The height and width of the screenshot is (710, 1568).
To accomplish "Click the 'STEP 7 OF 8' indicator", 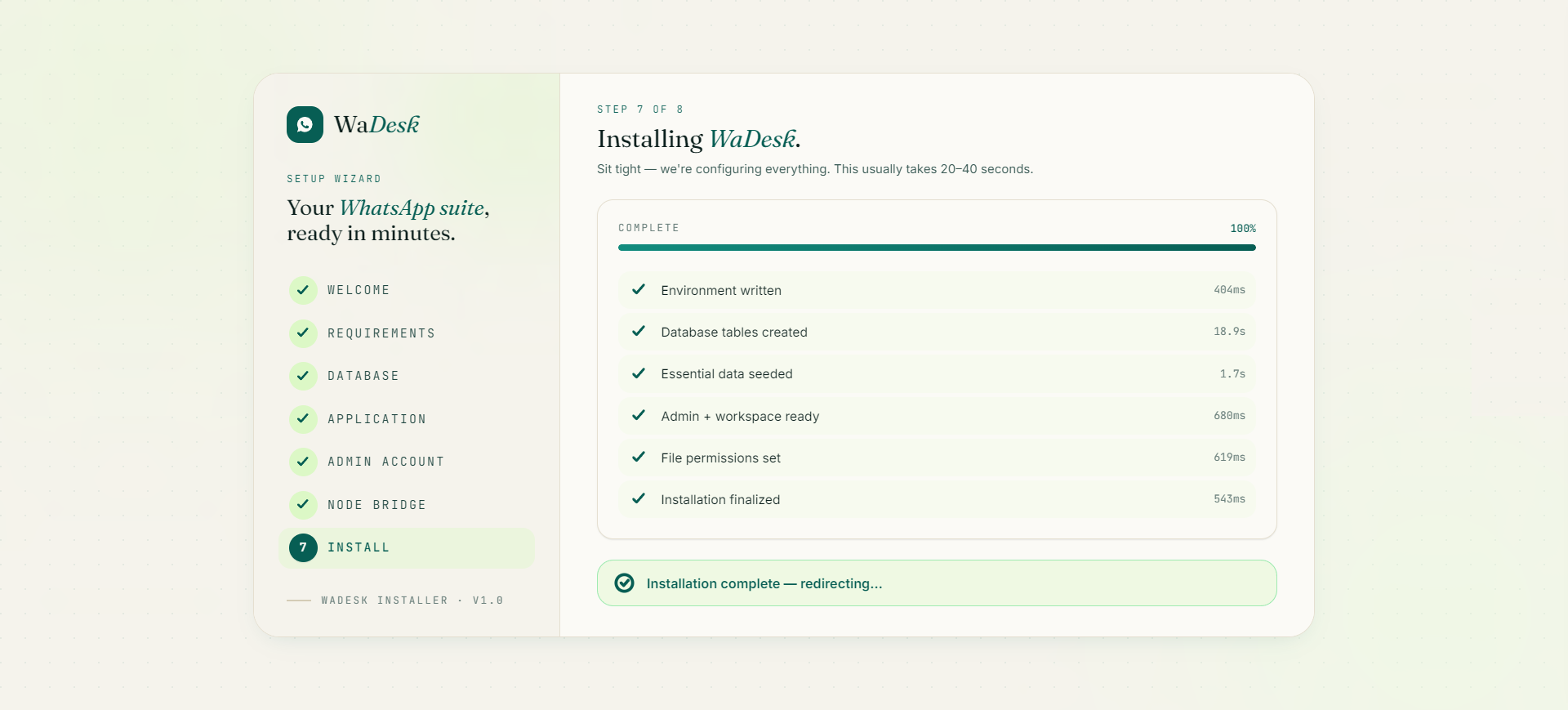I will click(x=640, y=109).
